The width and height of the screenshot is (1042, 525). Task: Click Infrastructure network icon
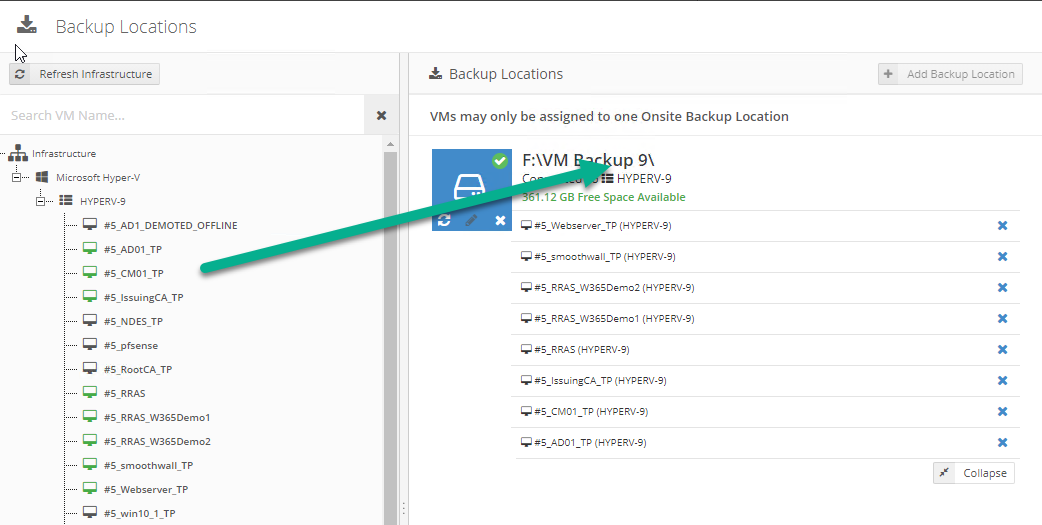(18, 153)
